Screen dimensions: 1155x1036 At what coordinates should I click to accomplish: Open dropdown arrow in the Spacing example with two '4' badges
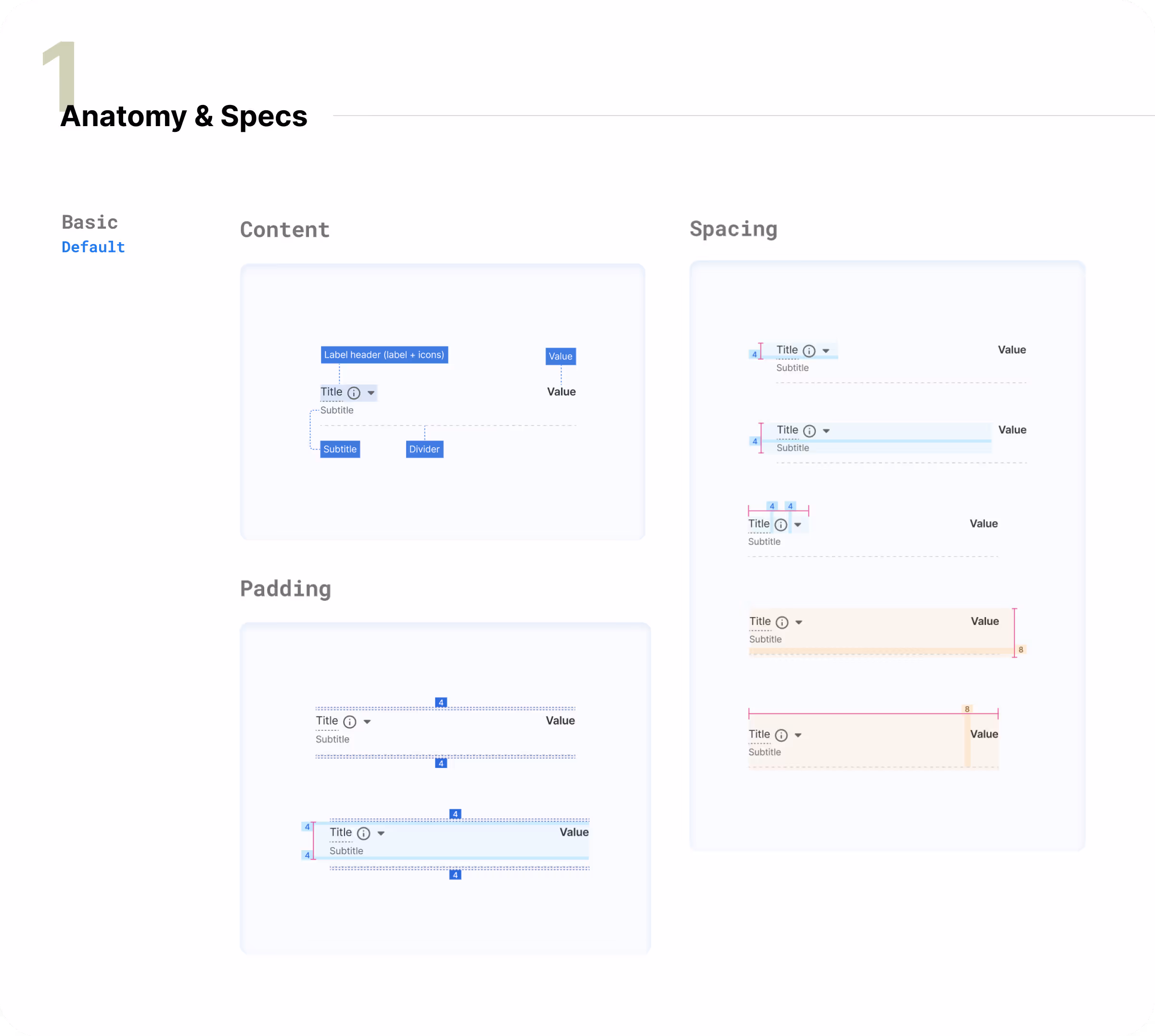(x=798, y=525)
